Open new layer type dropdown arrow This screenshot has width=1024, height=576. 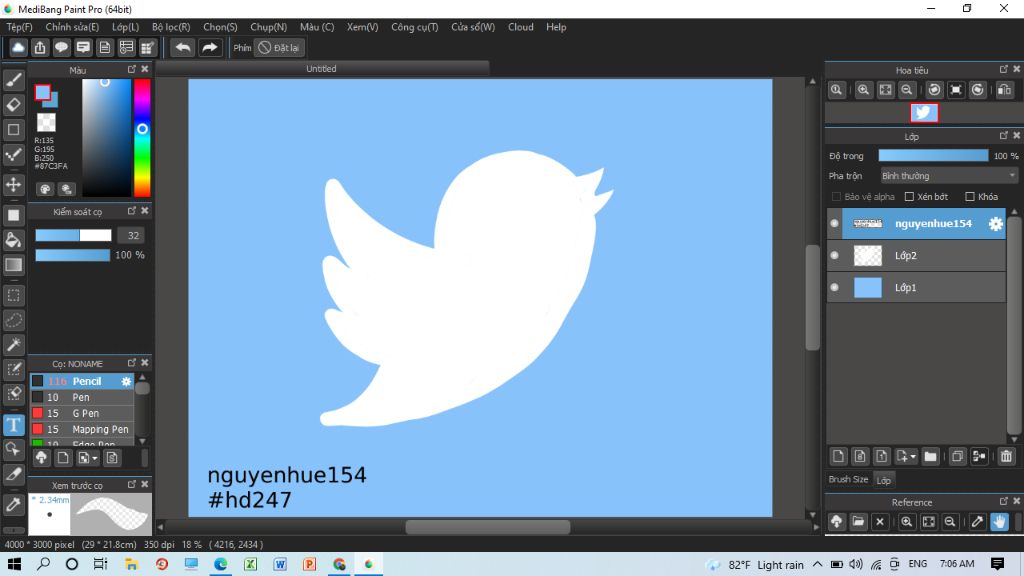(x=913, y=456)
